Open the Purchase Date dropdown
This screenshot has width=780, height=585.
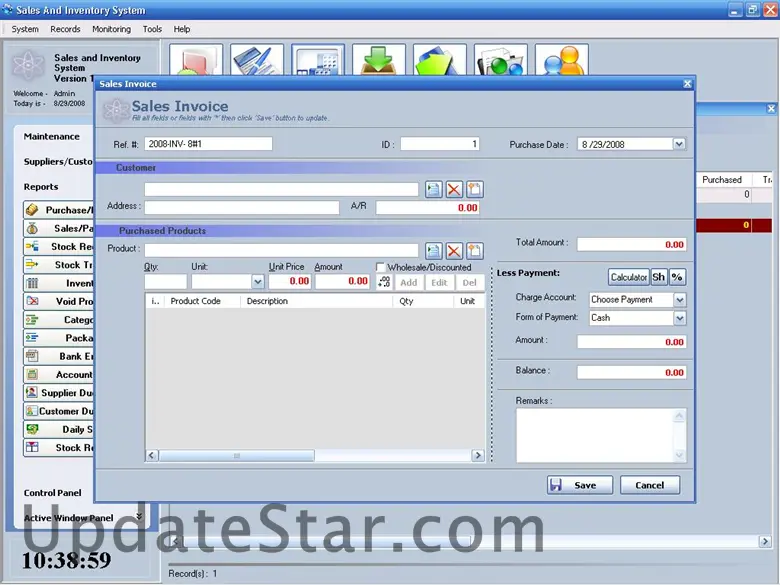[679, 144]
